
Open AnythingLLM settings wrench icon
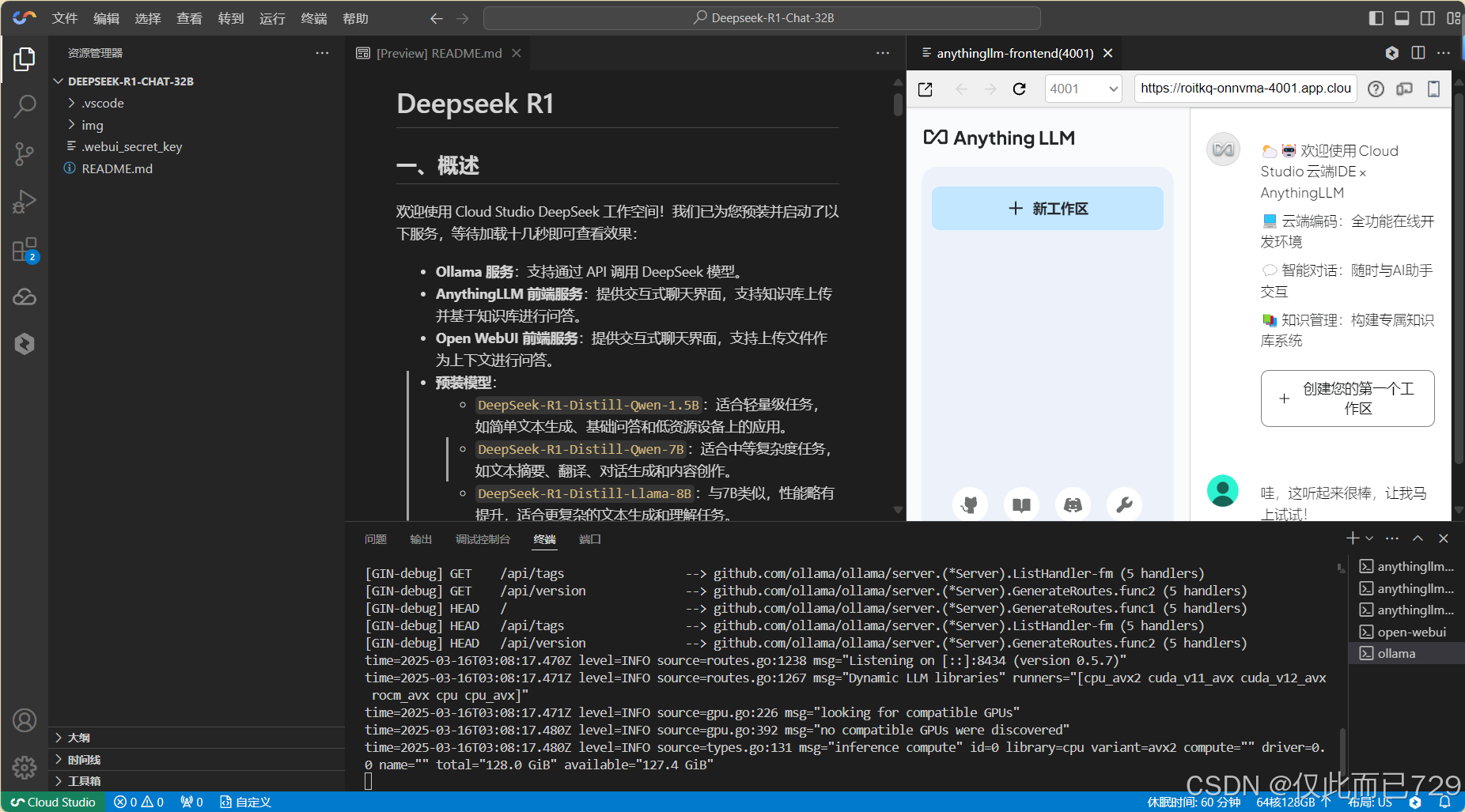coord(1124,504)
